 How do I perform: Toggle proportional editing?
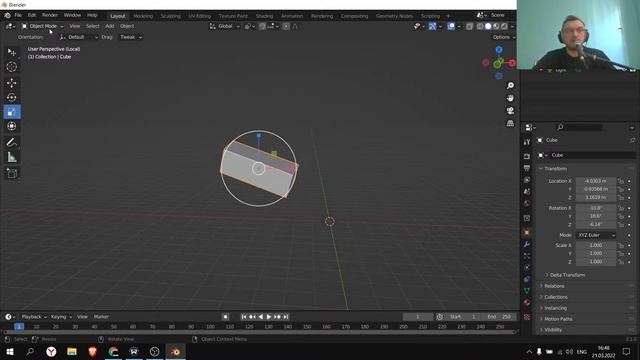(286, 26)
